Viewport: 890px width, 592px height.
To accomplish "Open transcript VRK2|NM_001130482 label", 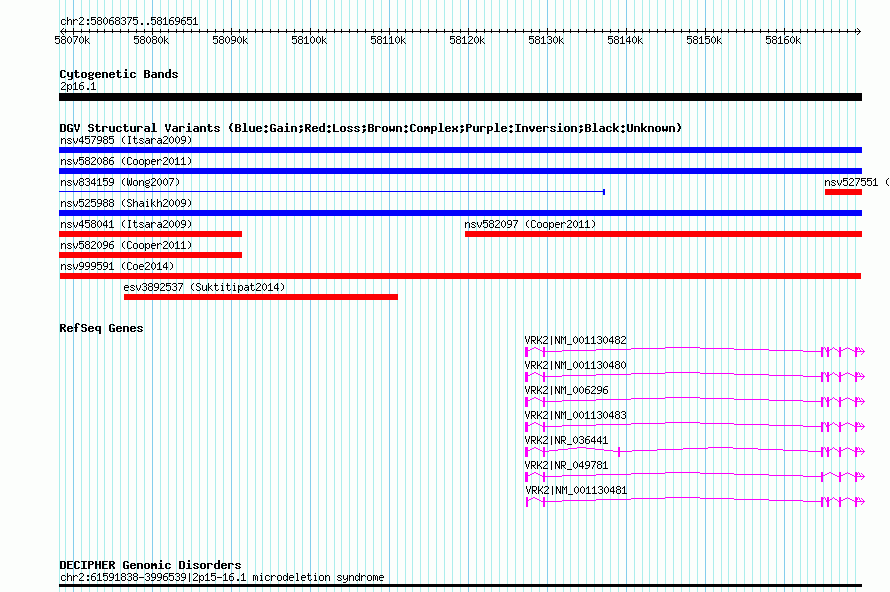I will (576, 341).
